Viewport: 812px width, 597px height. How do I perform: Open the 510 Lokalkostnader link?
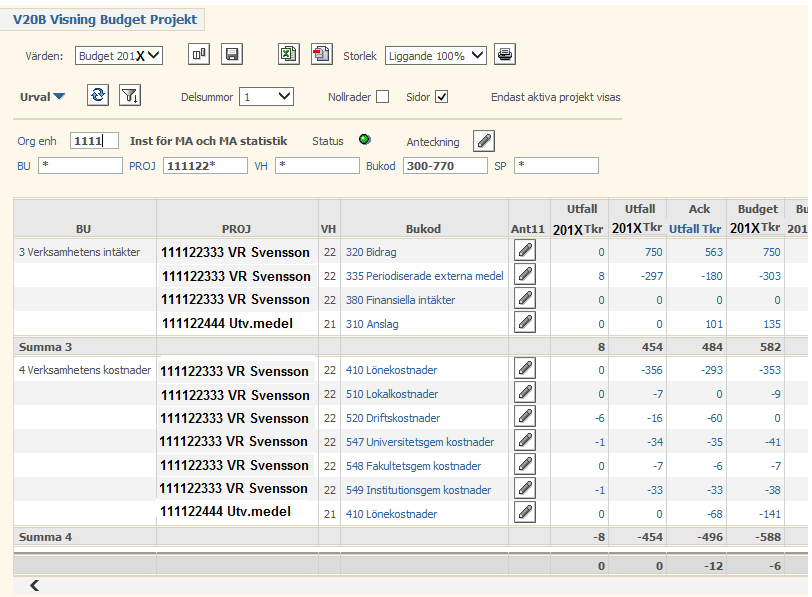tap(392, 394)
